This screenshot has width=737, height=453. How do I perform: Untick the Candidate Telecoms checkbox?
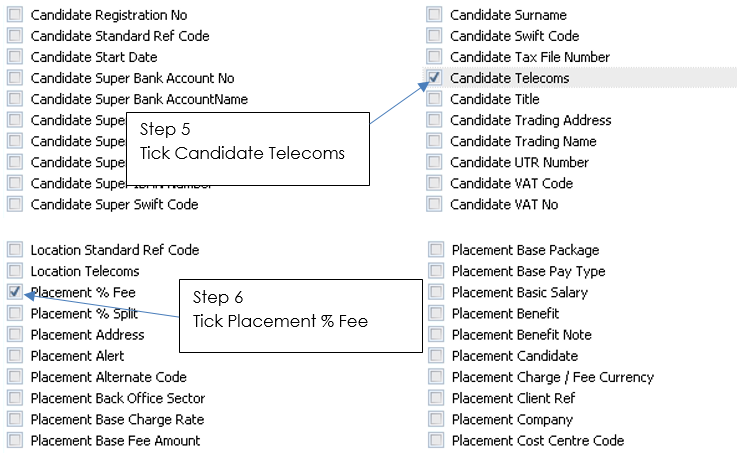[434, 78]
